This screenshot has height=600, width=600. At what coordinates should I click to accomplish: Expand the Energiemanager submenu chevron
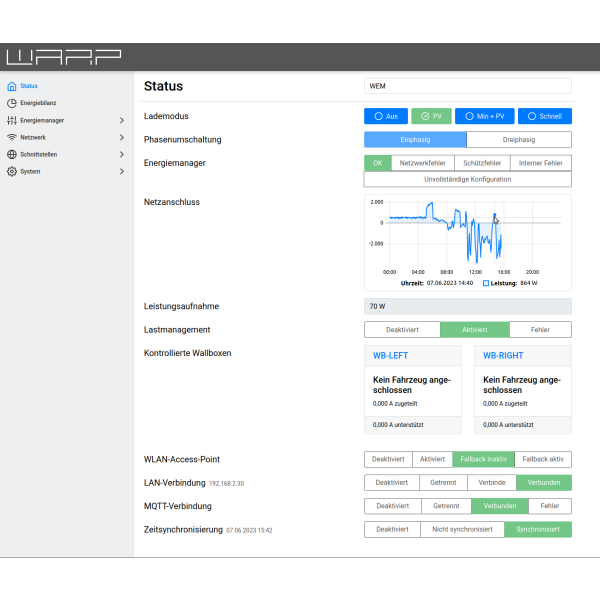[x=122, y=120]
